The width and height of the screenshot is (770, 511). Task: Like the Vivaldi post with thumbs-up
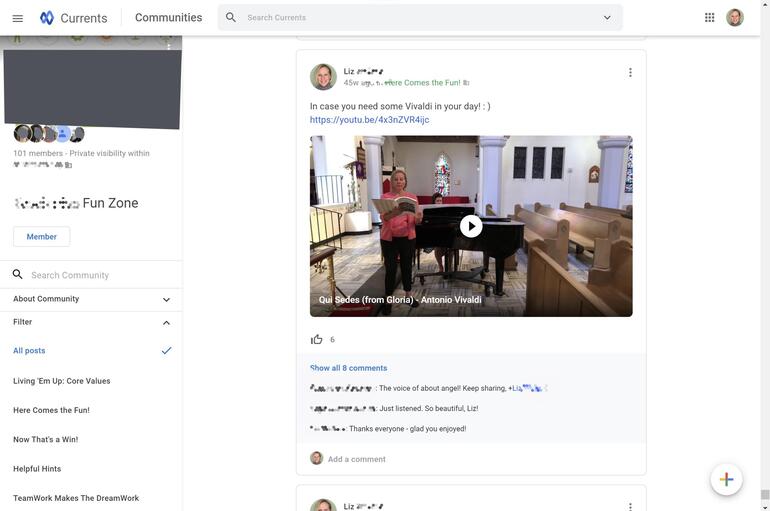point(317,339)
